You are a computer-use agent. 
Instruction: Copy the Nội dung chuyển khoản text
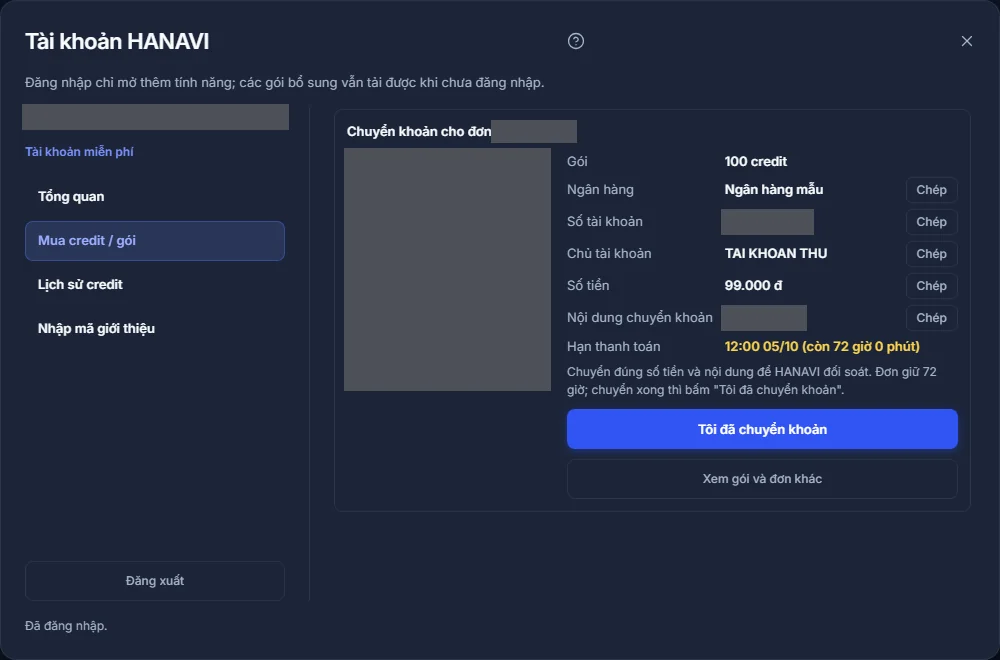[931, 317]
